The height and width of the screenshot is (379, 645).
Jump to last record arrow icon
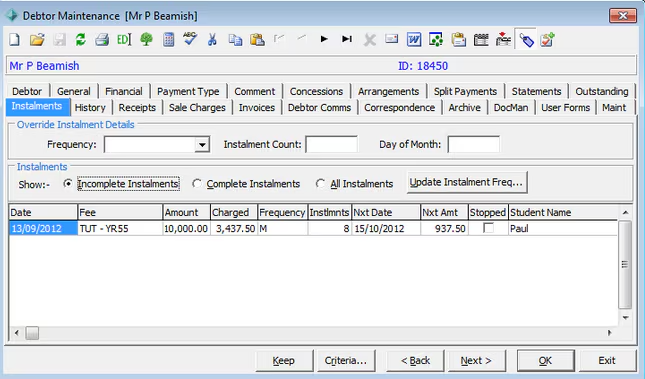[347, 39]
